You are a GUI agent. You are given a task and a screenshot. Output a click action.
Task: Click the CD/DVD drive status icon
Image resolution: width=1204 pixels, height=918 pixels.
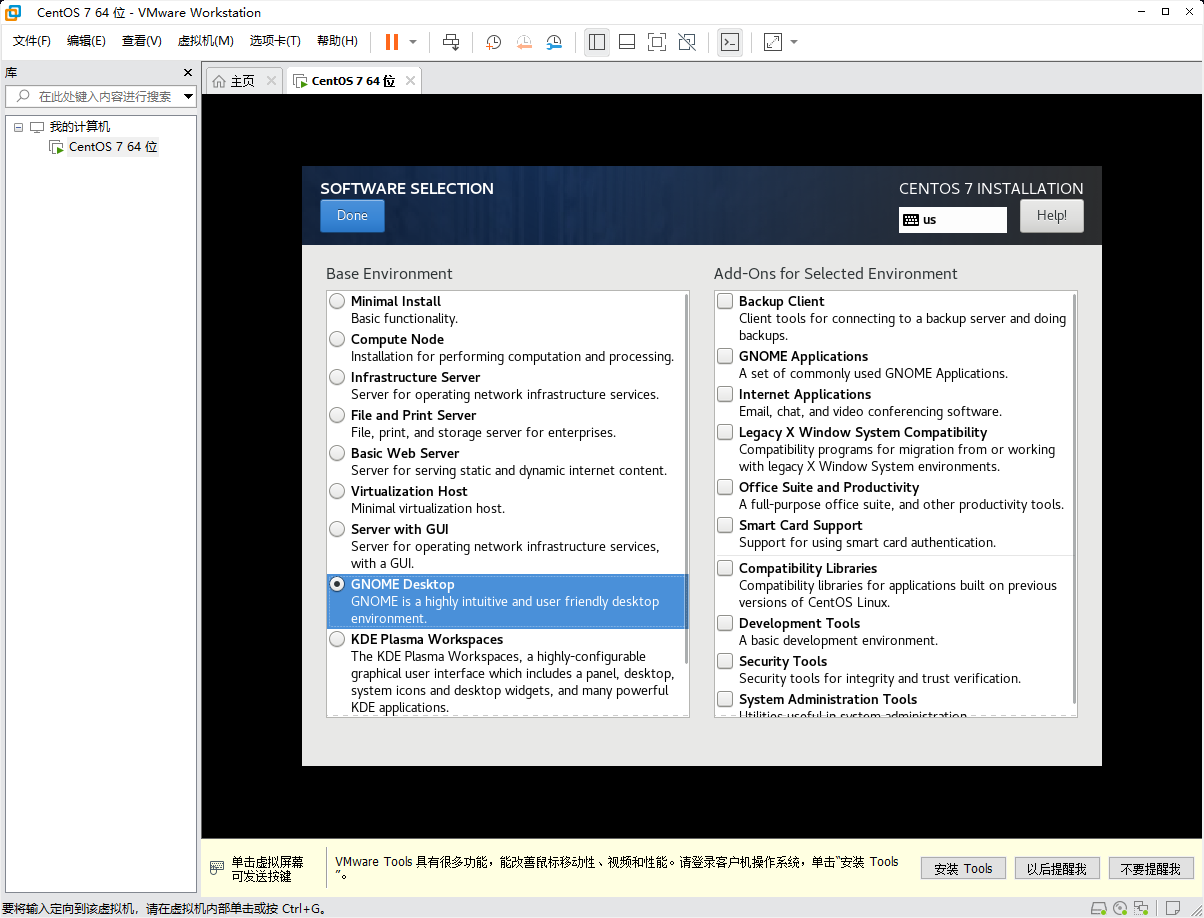(1120, 908)
